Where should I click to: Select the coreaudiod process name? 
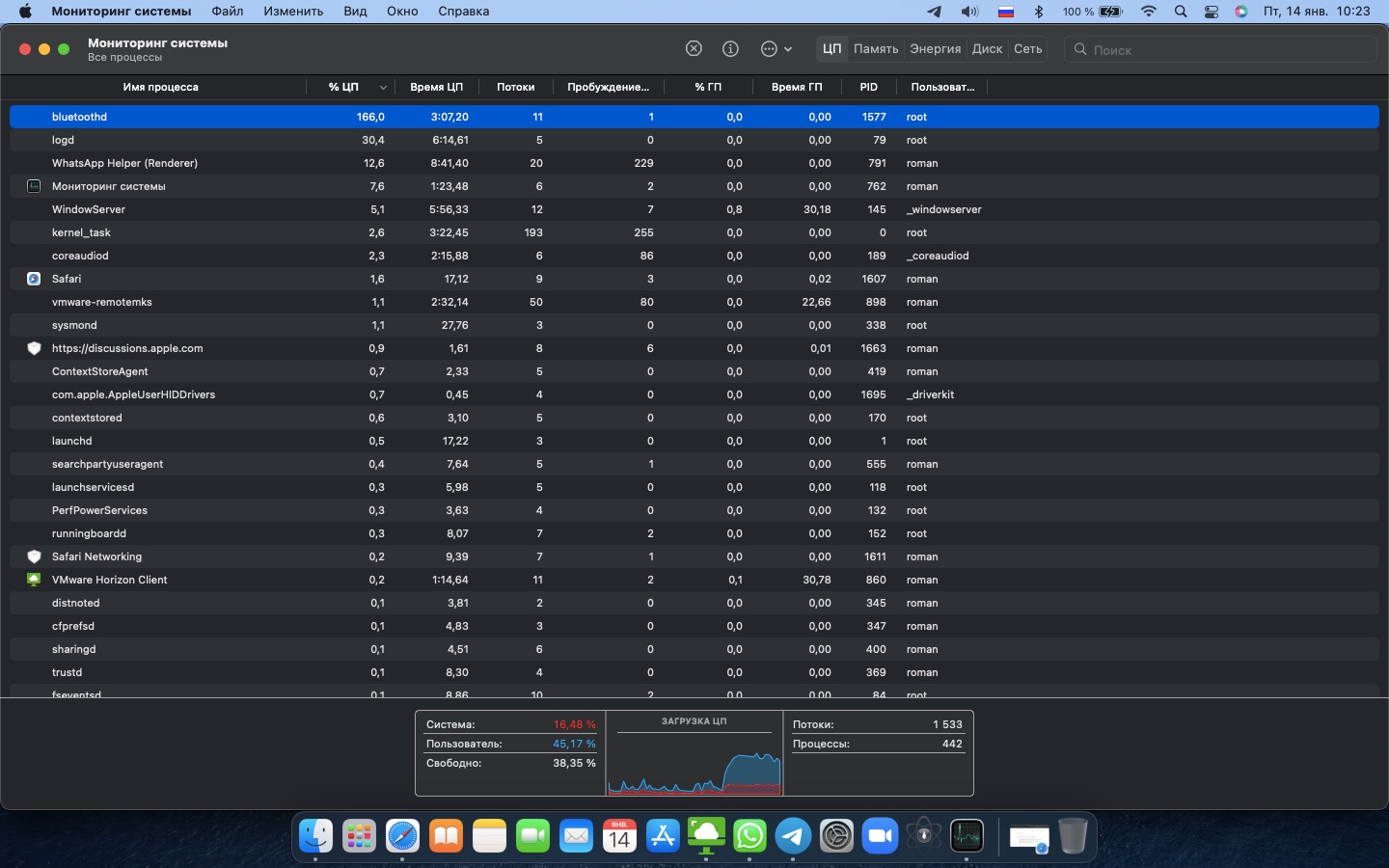click(80, 256)
